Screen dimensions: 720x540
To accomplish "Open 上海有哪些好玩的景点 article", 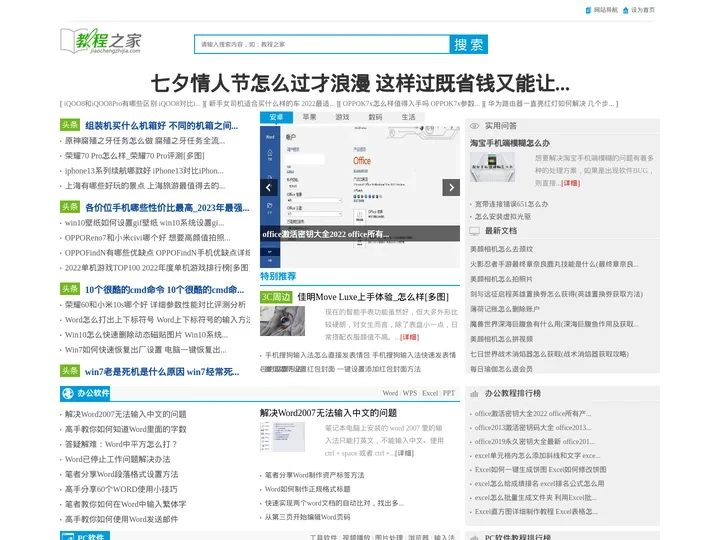I will coord(145,186).
